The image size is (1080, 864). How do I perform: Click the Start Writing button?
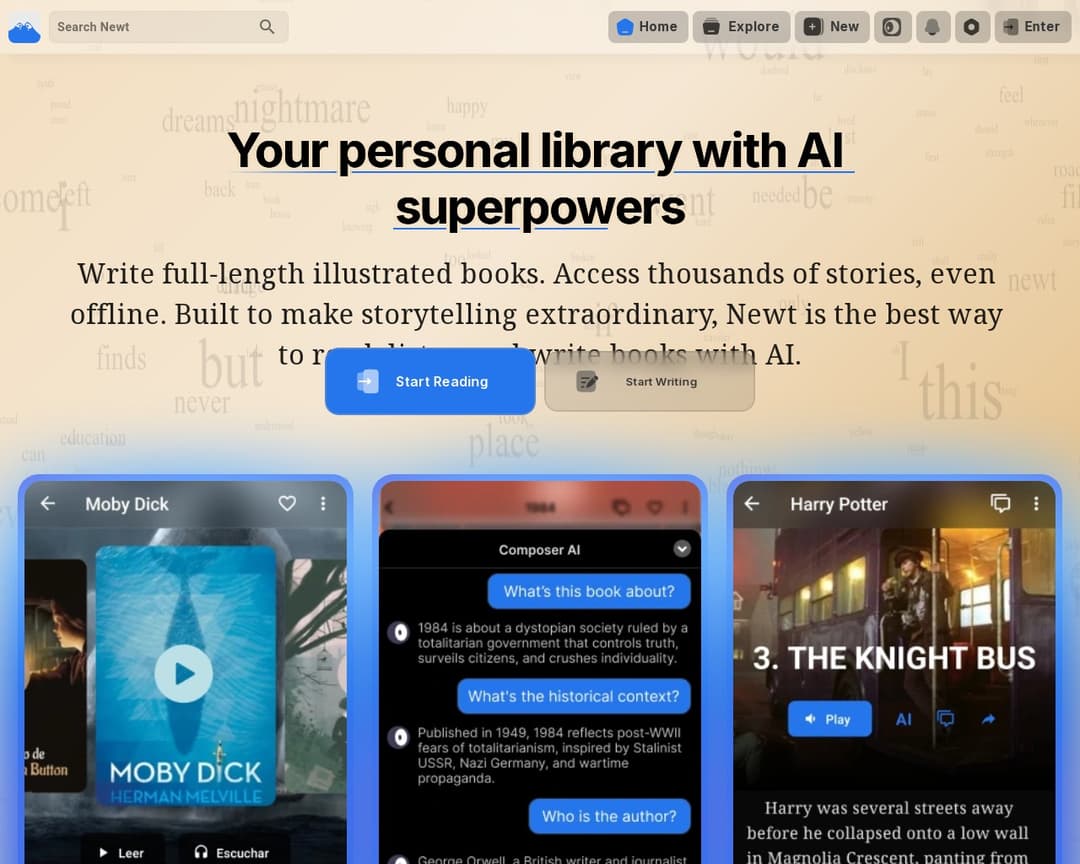[650, 381]
